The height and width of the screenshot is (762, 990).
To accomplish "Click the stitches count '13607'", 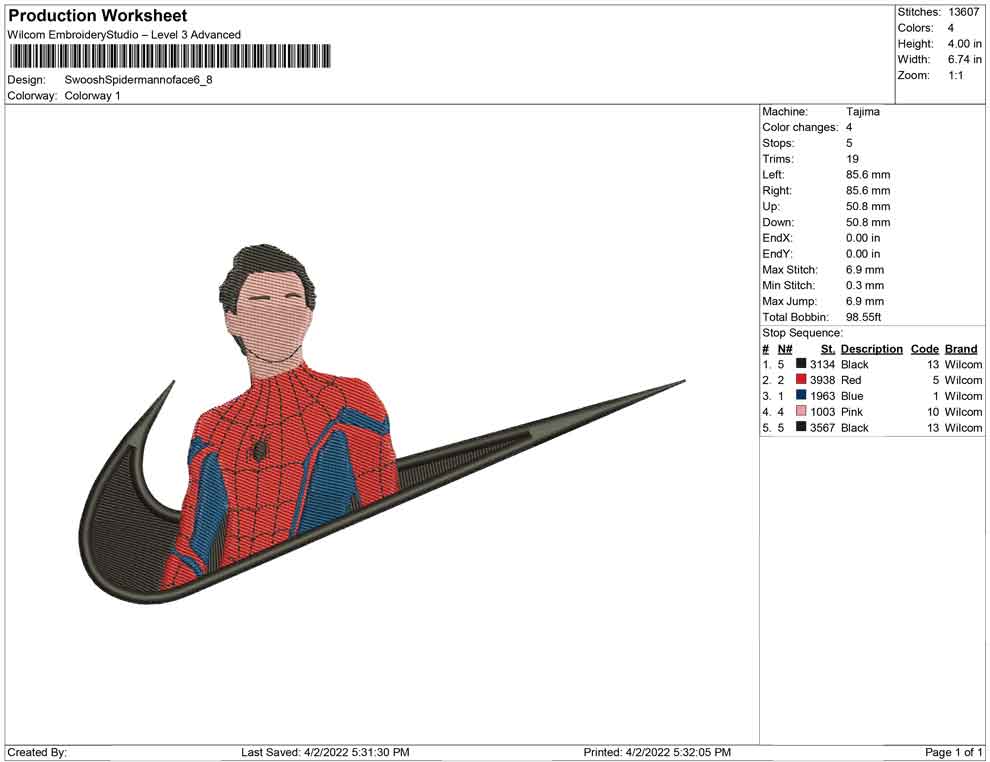I will [963, 12].
